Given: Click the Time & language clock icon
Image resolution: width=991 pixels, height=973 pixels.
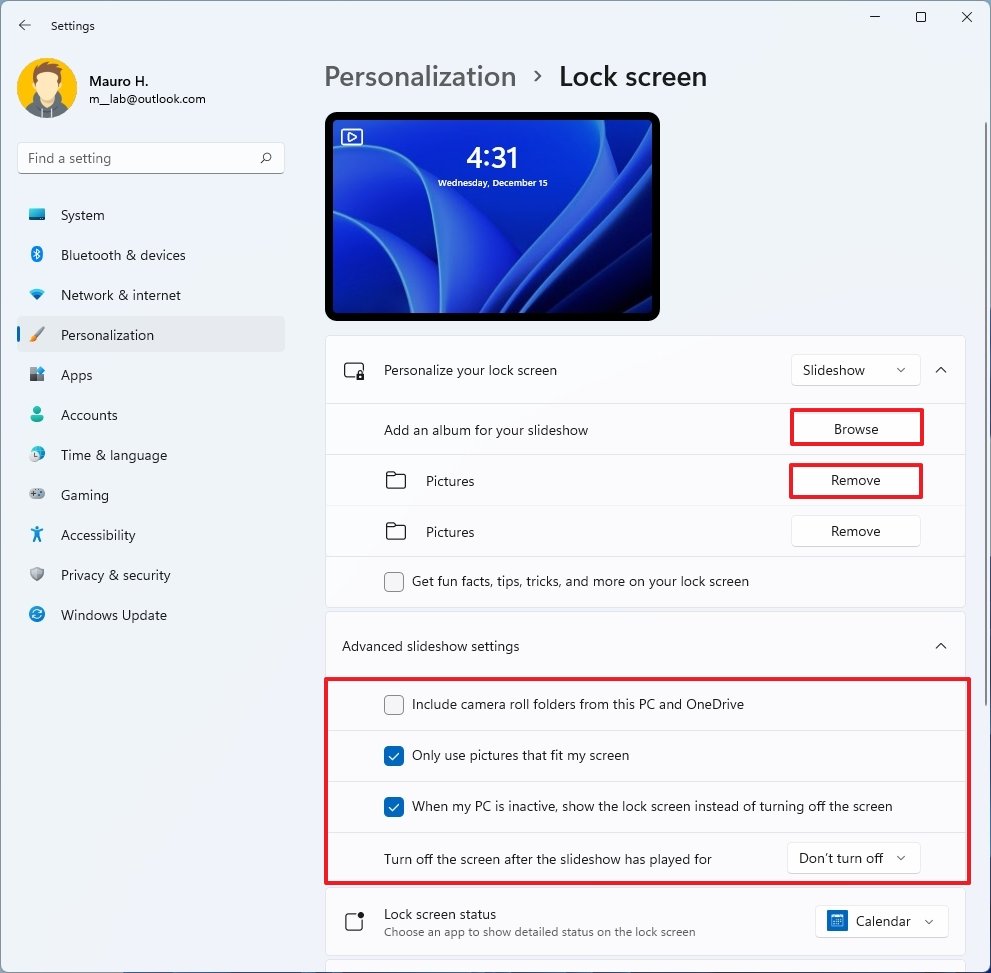Looking at the screenshot, I should [37, 454].
